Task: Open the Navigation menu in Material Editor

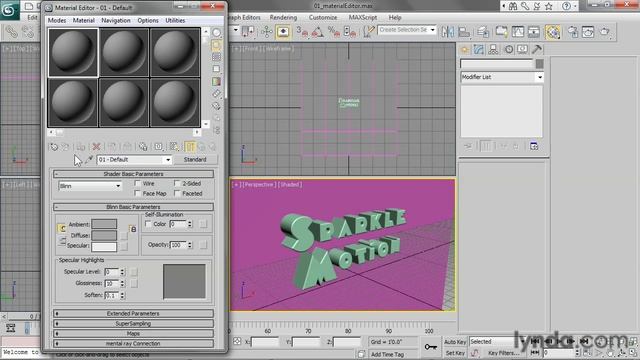Action: (x=116, y=20)
